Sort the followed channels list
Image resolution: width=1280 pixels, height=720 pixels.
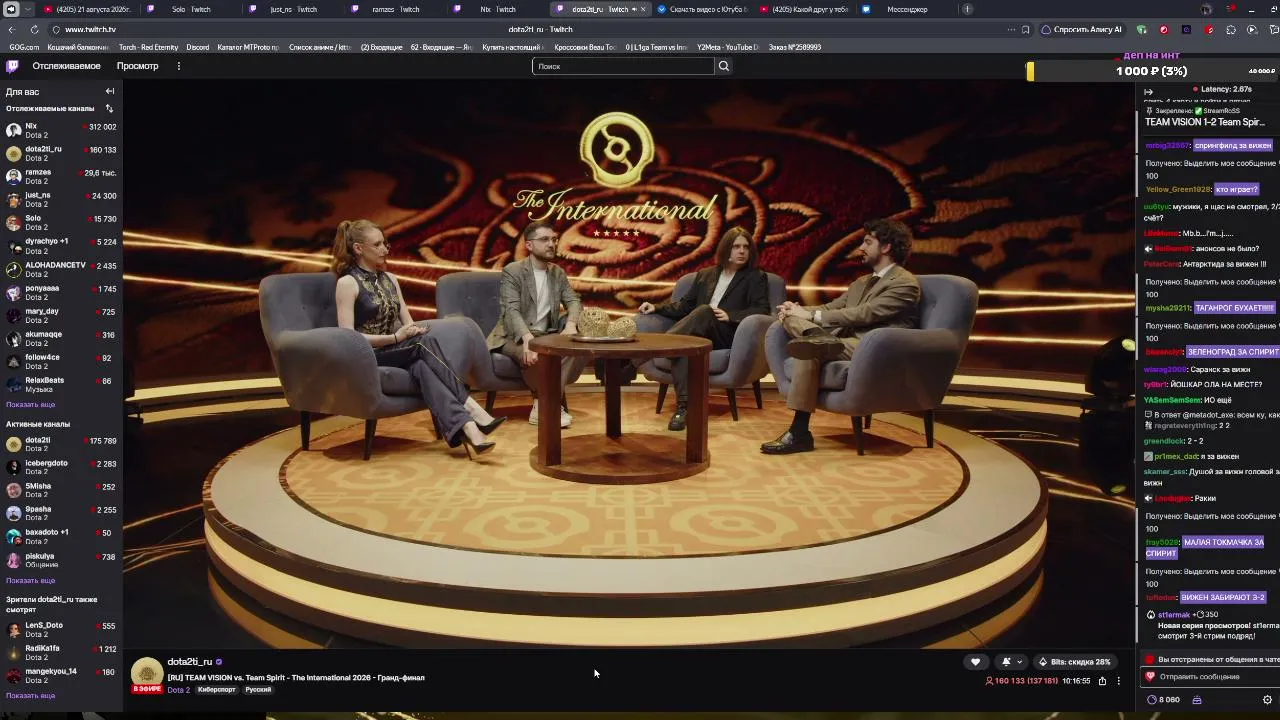[109, 108]
